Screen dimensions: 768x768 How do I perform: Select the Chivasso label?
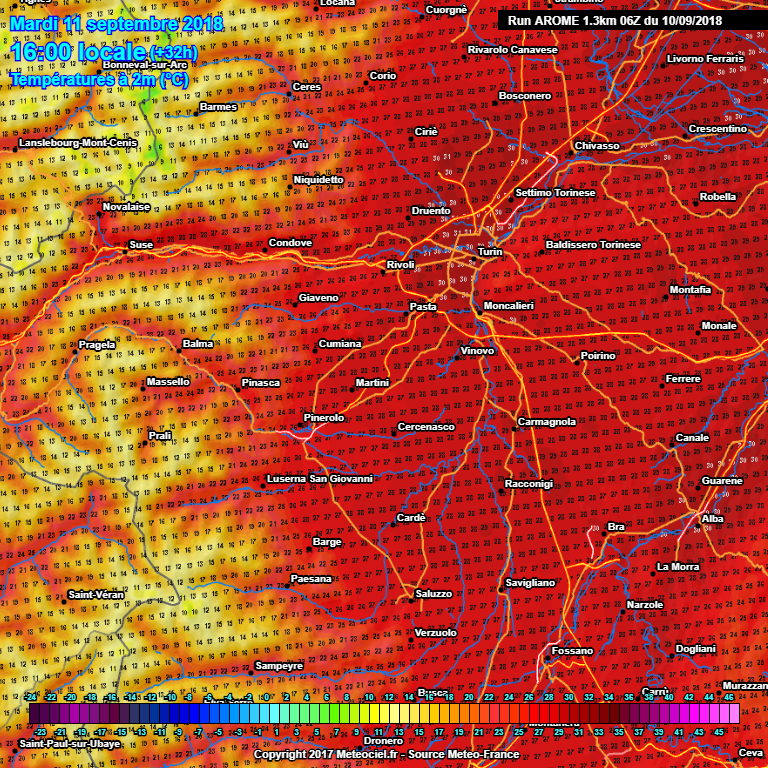click(597, 145)
